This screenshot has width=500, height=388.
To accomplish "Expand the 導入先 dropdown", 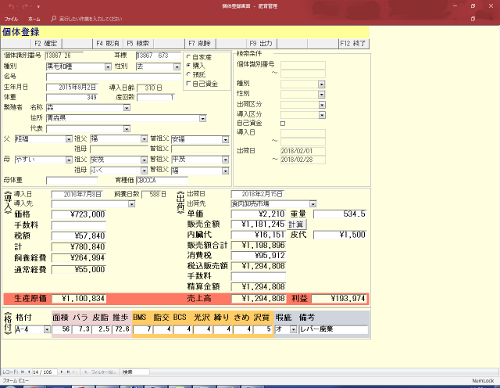I will tap(132, 204).
